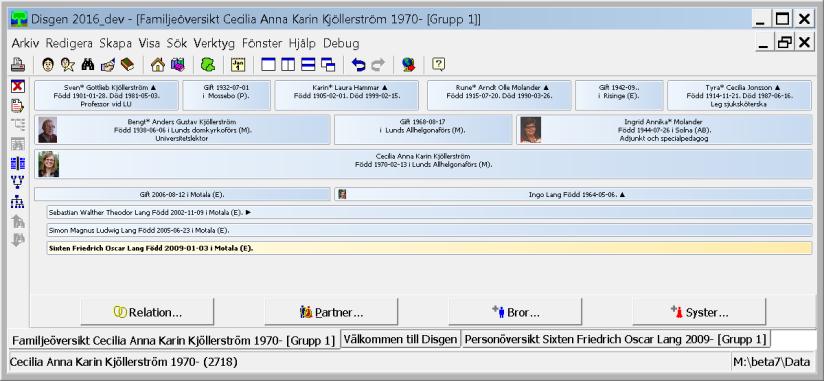Click the blue two-column view sidebar icon
Screen dimensions: 824x381
tap(17, 163)
